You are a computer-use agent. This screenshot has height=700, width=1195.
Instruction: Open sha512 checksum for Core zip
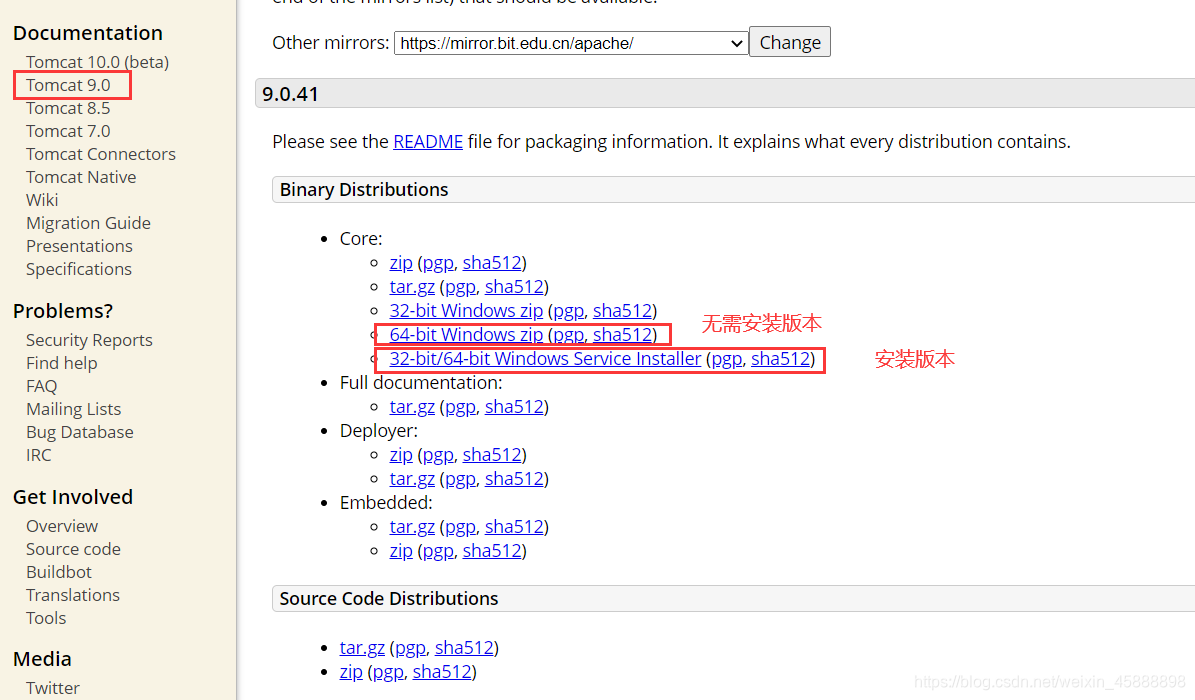click(492, 263)
